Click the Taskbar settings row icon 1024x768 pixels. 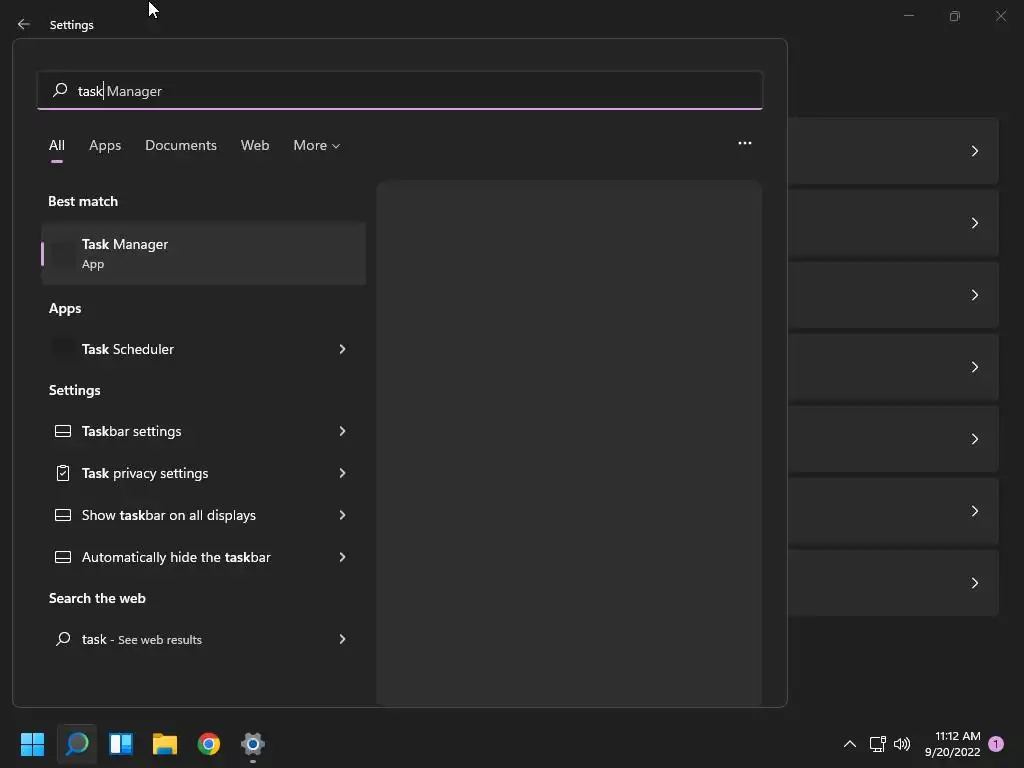click(63, 431)
